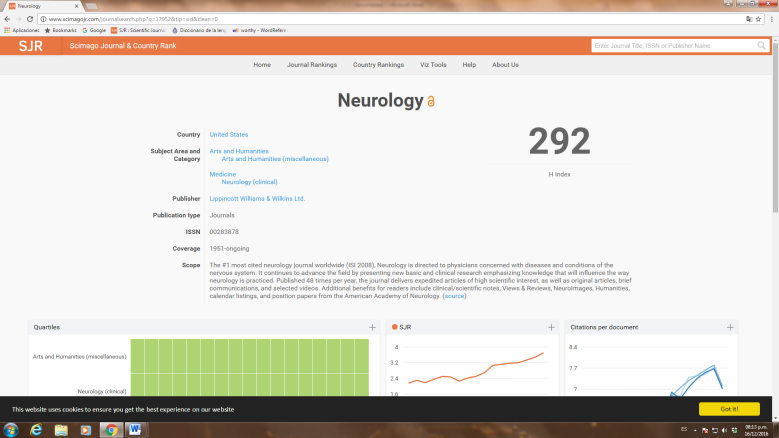
Task: Click the Neurology (clinical) category link
Action: tap(250, 182)
